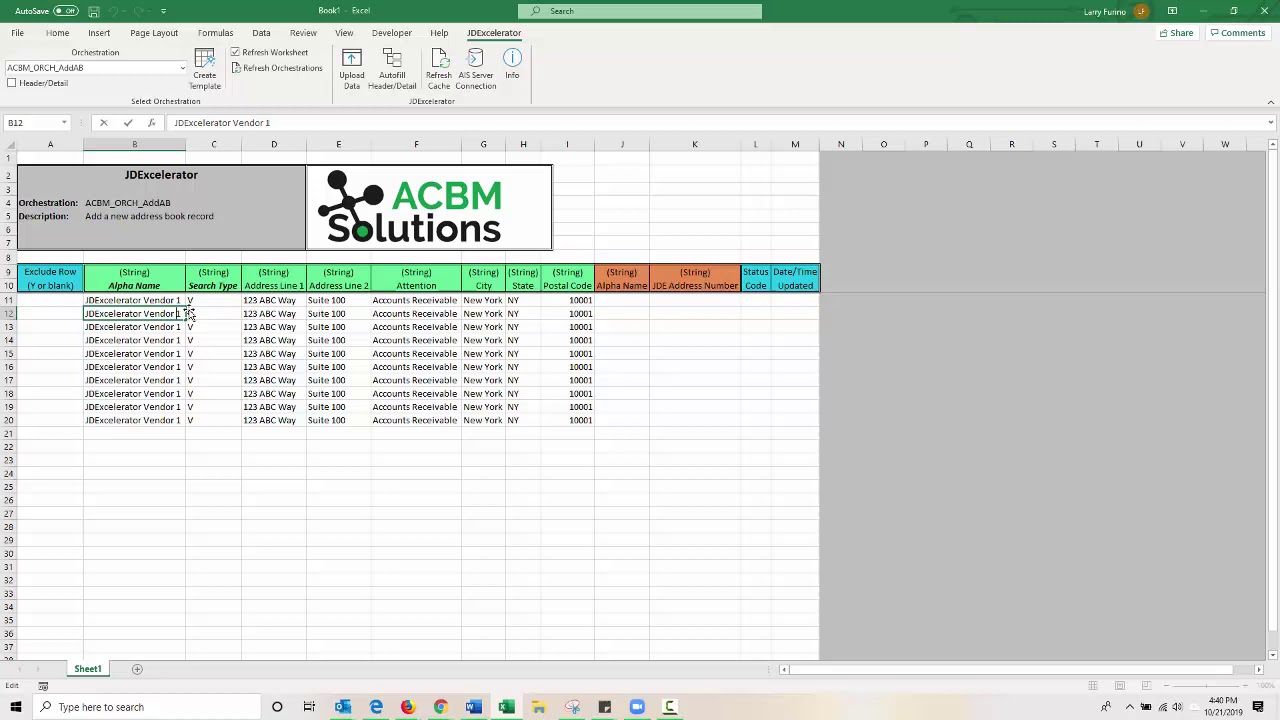Open AIS Server Connection

click(x=476, y=68)
